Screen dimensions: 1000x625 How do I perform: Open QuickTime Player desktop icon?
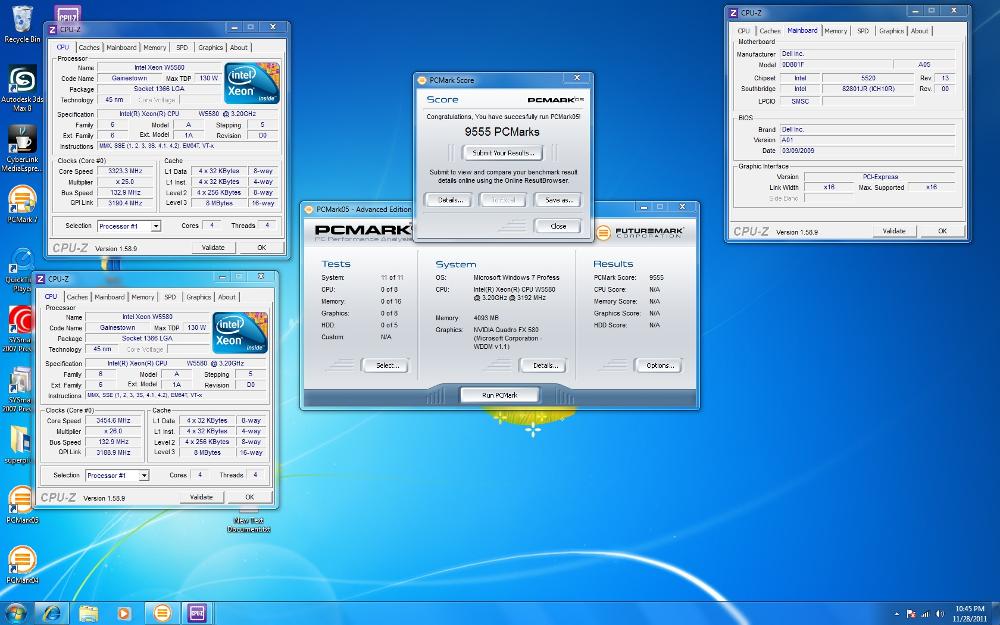22,270
